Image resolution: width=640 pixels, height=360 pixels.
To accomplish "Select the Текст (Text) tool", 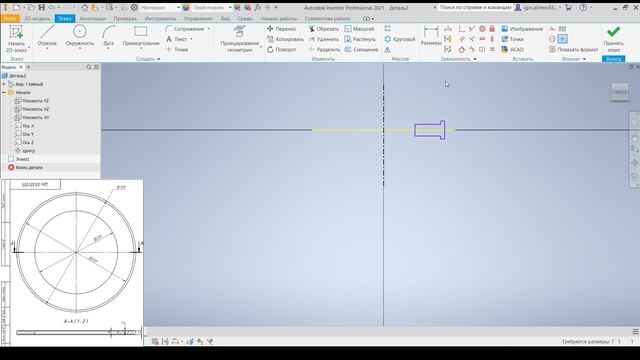I will (177, 39).
